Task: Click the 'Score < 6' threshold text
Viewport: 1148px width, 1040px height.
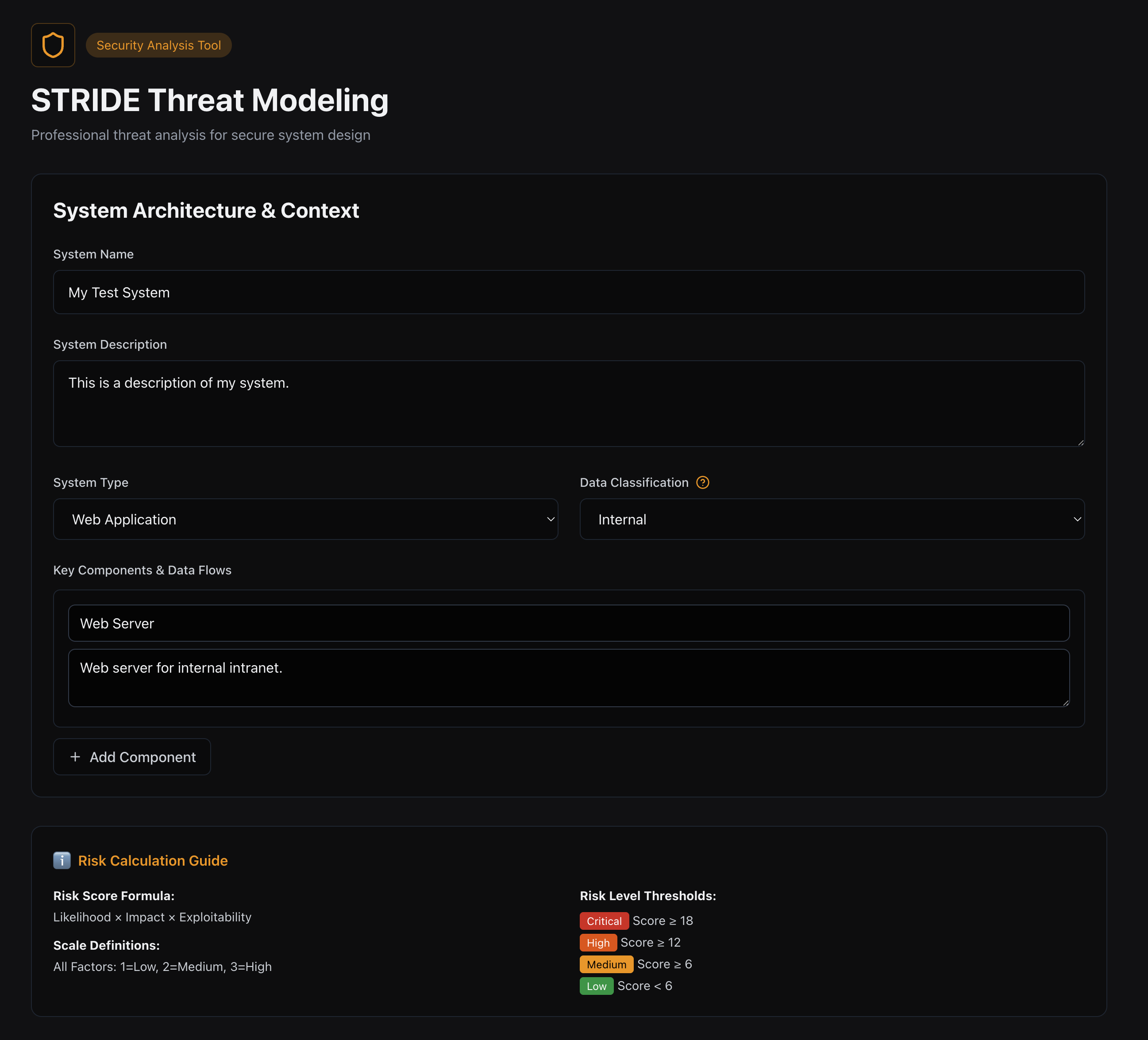Action: coord(645,986)
